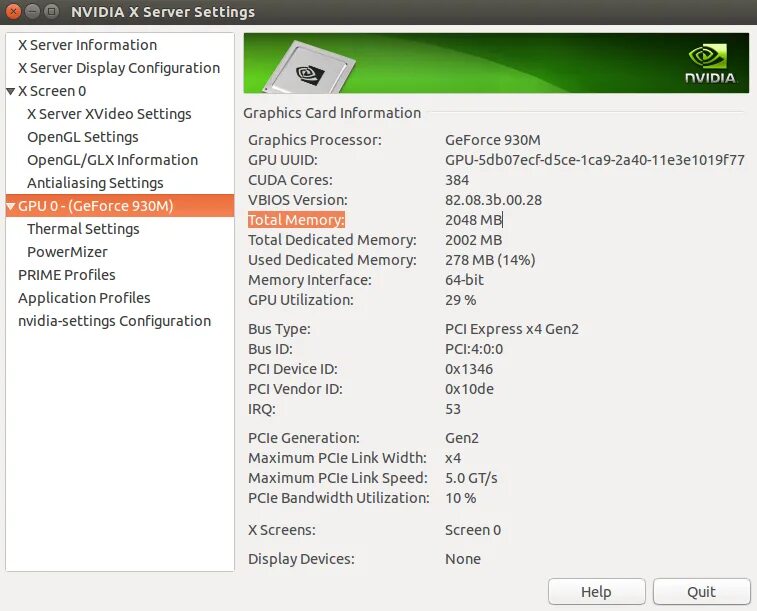
Task: Click the GPU UUID value text
Action: [595, 160]
